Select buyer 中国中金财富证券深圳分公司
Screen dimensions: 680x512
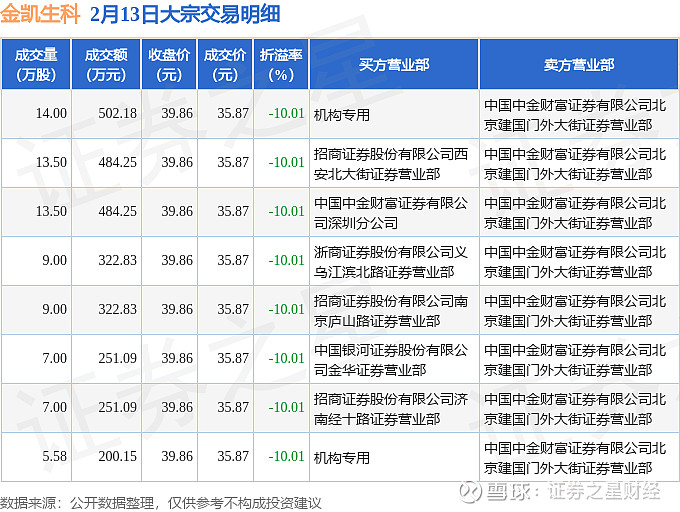(x=391, y=213)
